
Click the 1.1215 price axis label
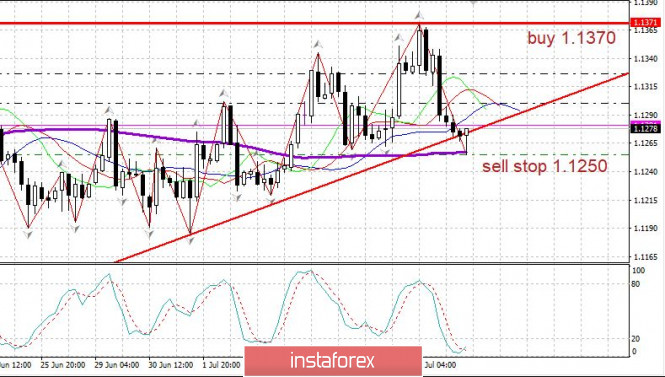645,200
